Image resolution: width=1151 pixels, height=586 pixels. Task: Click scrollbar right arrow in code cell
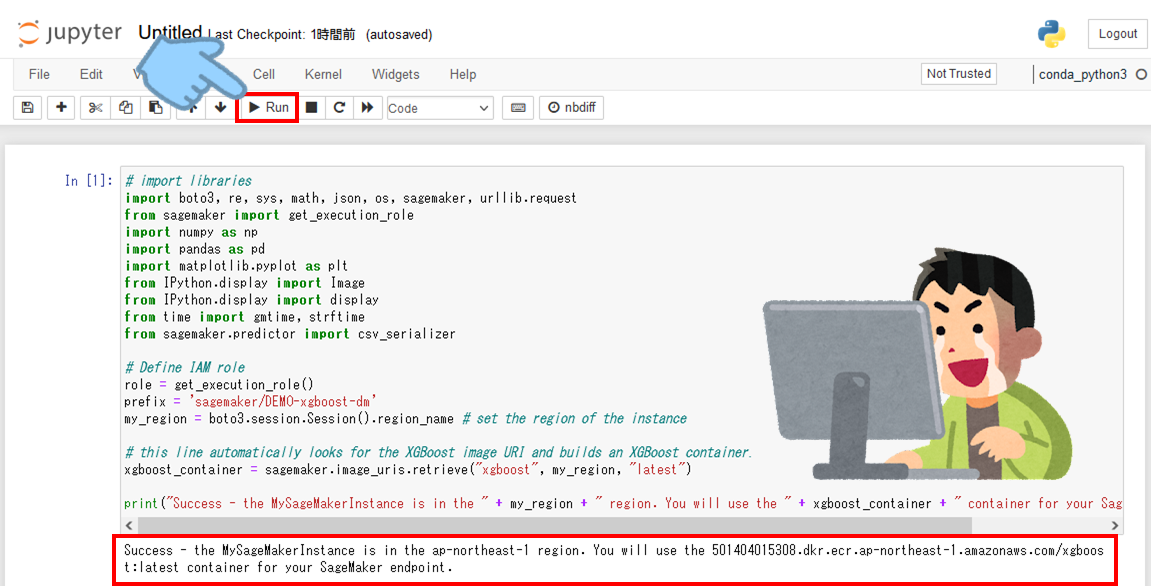[x=1116, y=526]
